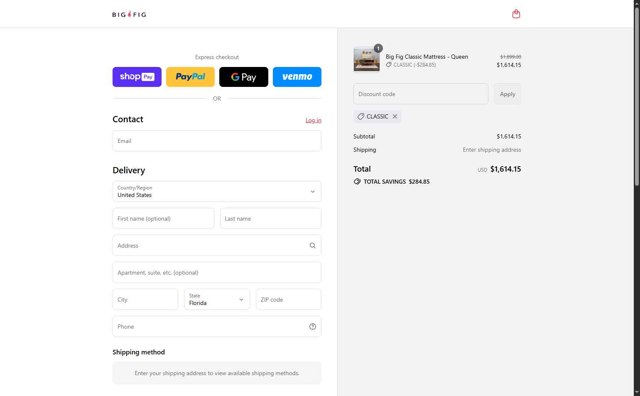Click the phone field help icon

click(x=312, y=326)
